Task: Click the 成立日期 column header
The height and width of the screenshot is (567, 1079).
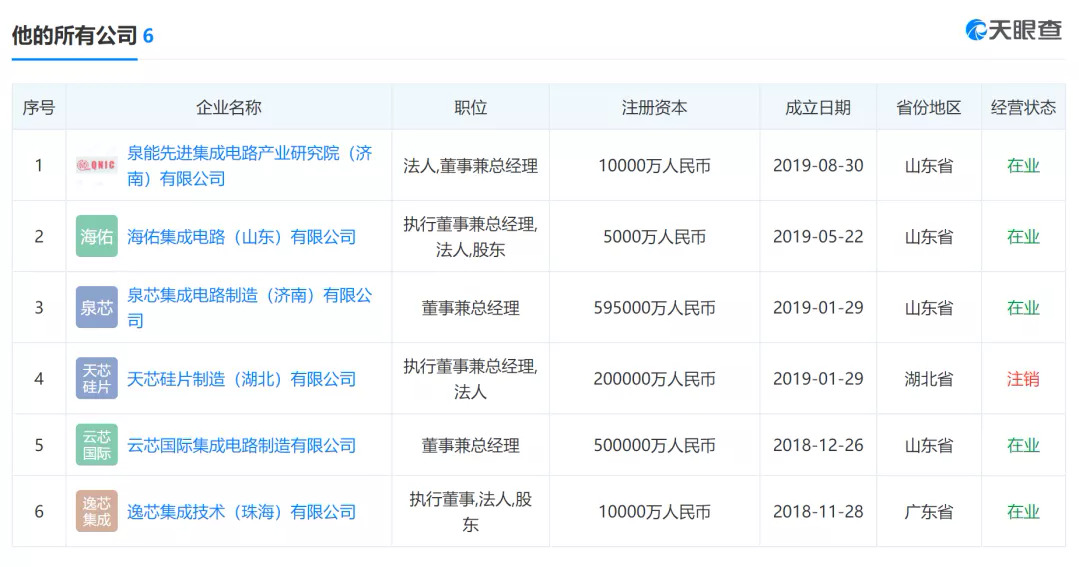Action: tap(817, 107)
